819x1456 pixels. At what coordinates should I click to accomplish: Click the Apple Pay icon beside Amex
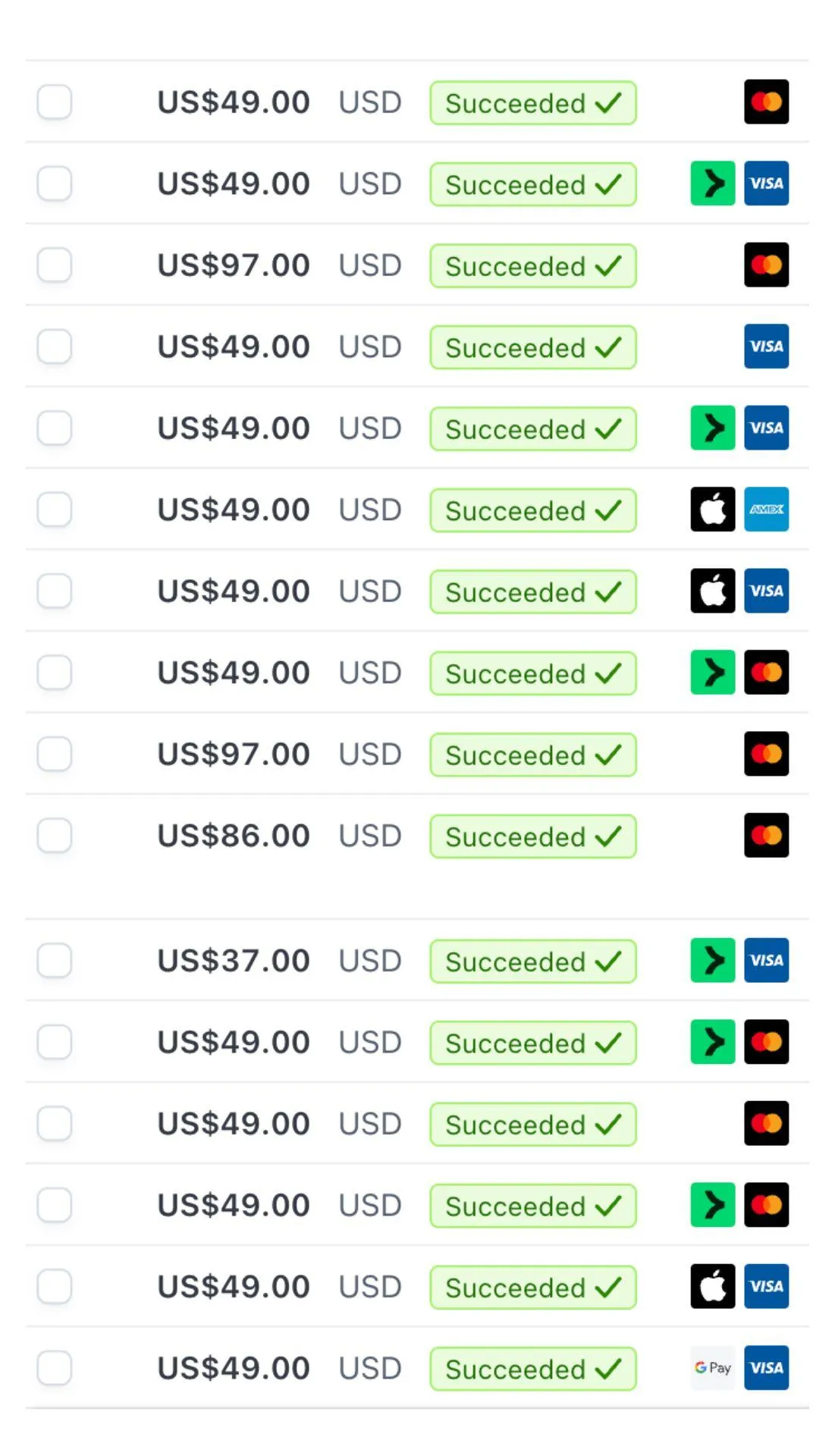(x=713, y=510)
